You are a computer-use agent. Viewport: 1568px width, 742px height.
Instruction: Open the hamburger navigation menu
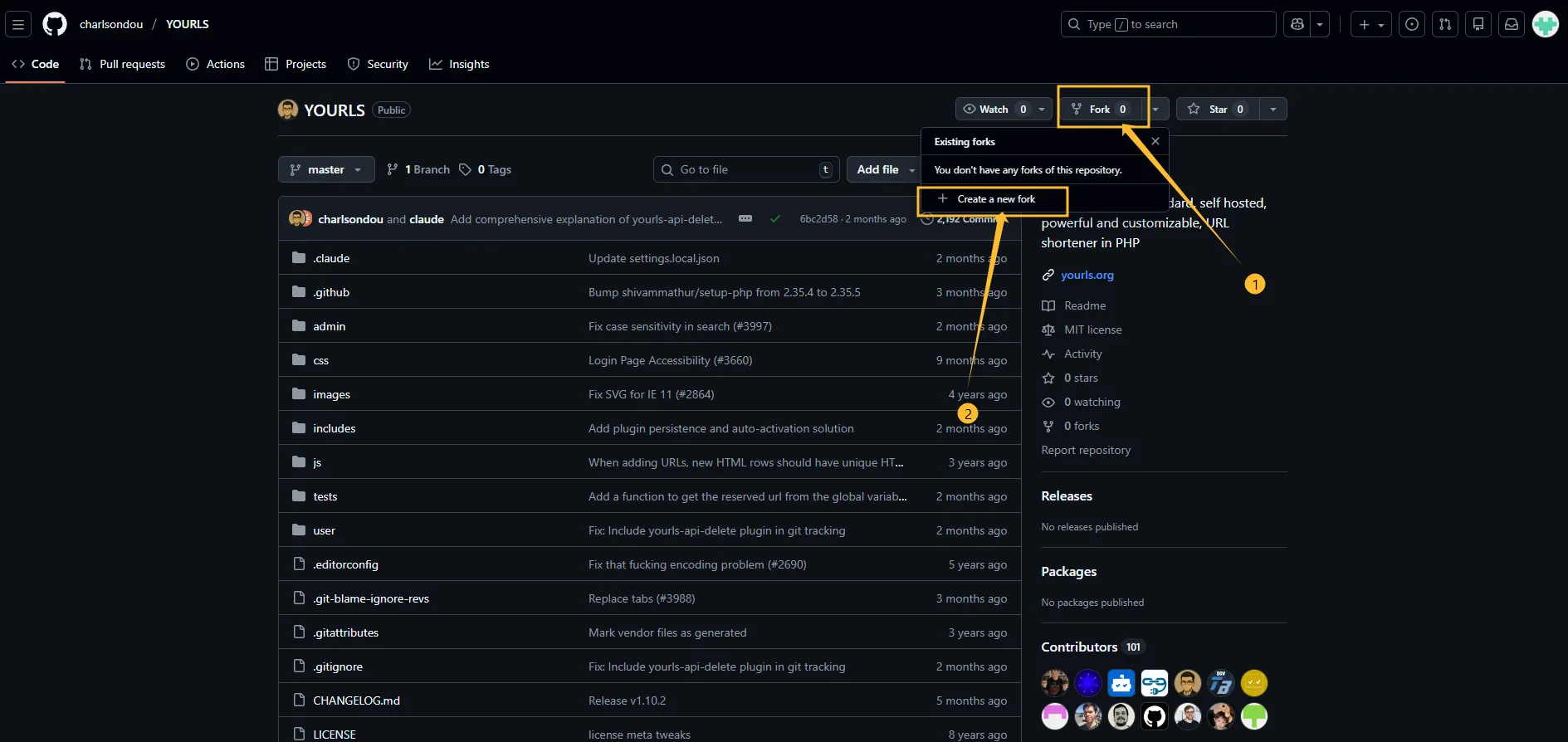(x=18, y=24)
